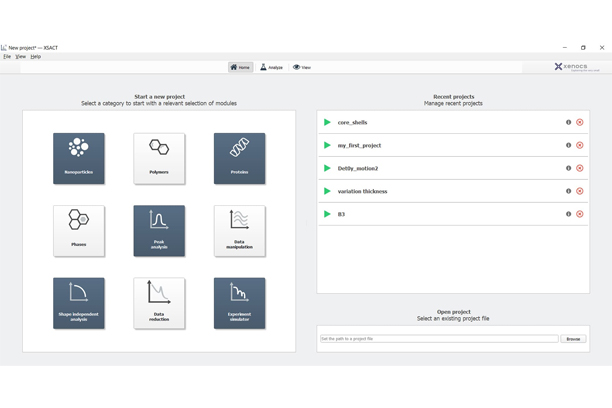The width and height of the screenshot is (612, 408).
Task: Switch to the Home tab
Action: tap(240, 67)
